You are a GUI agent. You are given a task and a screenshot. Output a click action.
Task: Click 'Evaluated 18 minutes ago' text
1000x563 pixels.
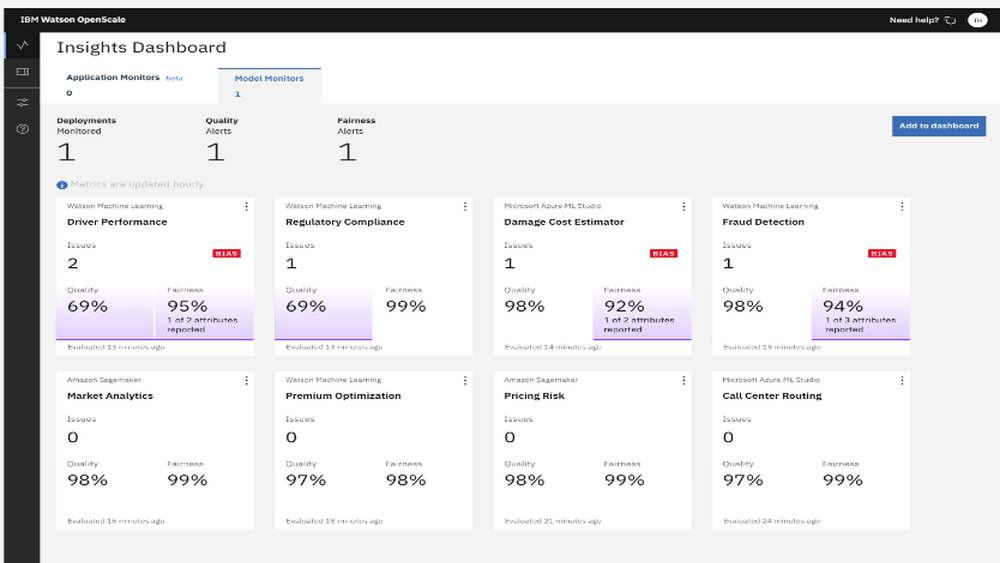(x=334, y=522)
